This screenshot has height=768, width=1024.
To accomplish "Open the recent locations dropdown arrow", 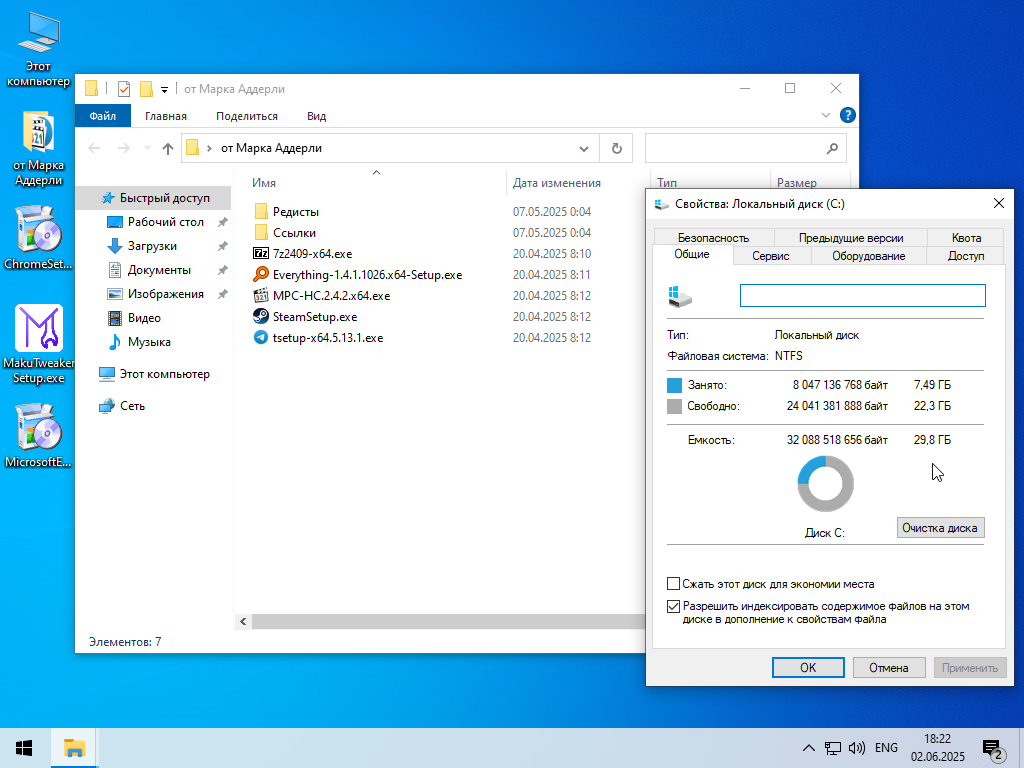I will (x=148, y=148).
